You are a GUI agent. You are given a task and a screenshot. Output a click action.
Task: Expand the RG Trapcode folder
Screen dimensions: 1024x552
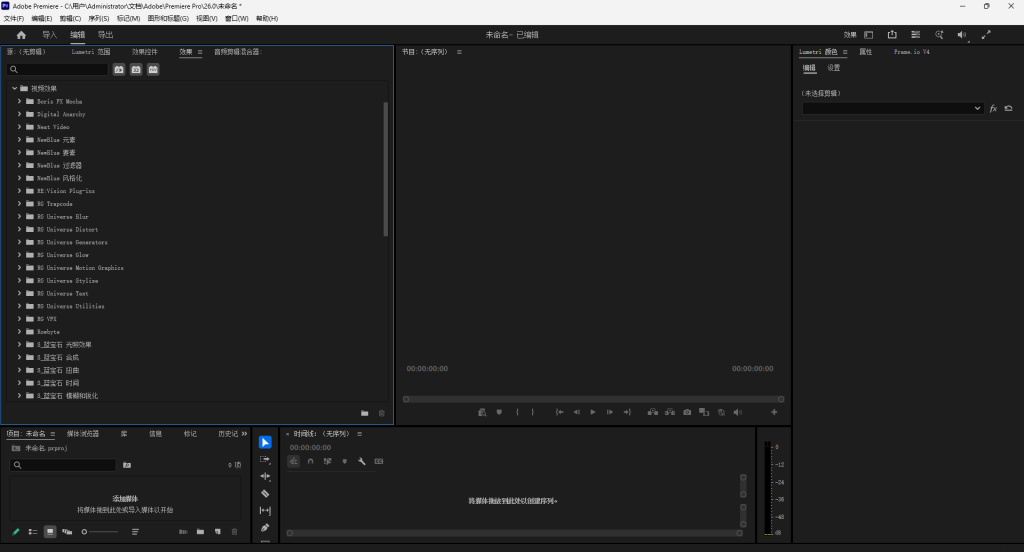tap(20, 204)
